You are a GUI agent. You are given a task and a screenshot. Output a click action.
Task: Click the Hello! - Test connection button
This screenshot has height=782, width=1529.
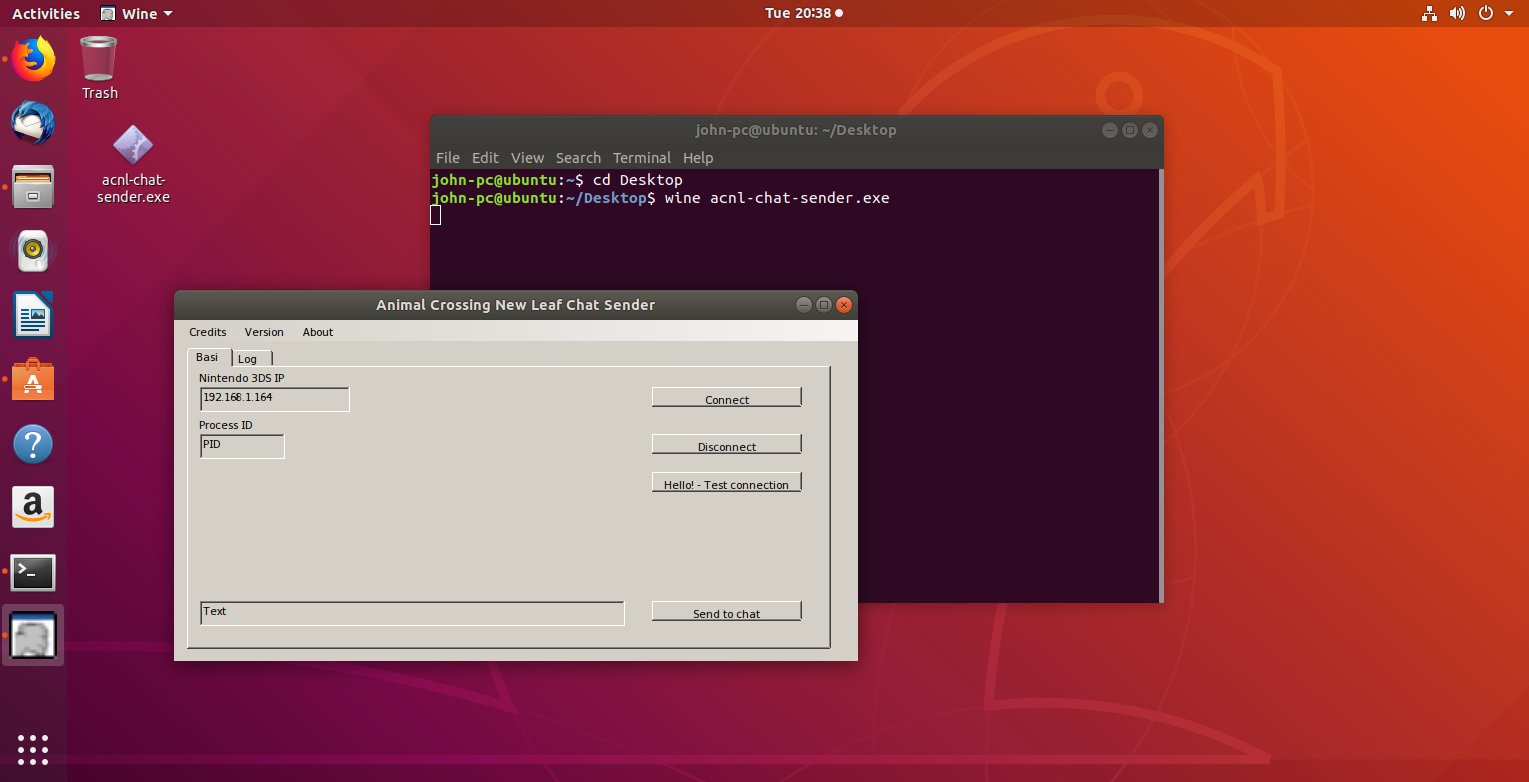[727, 483]
